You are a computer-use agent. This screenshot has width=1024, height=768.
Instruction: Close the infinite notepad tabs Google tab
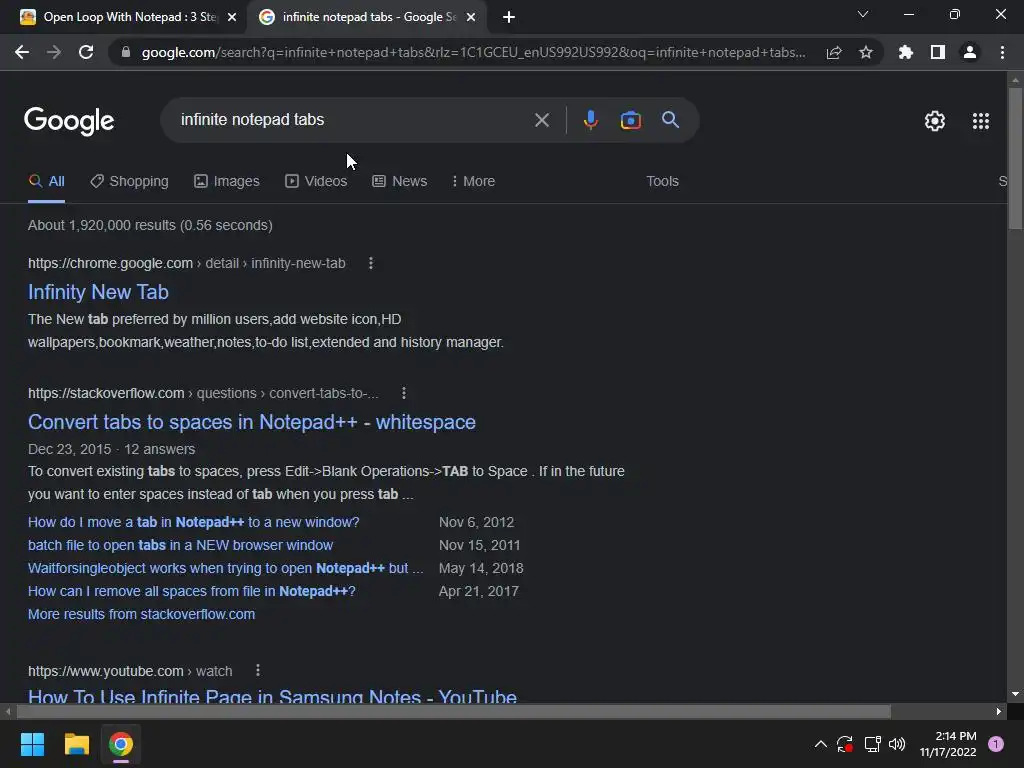click(471, 17)
